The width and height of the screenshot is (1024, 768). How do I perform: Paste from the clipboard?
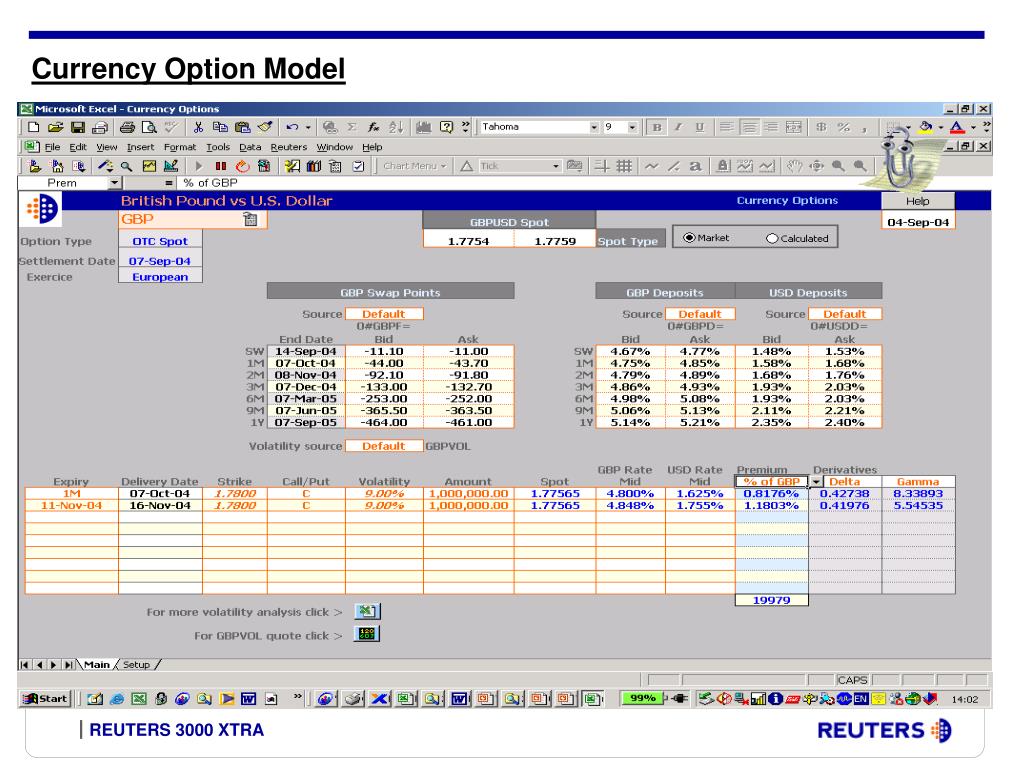[242, 127]
